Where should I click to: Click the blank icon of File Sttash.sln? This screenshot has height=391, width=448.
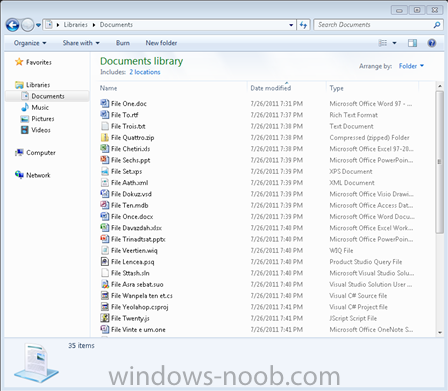click(x=105, y=273)
